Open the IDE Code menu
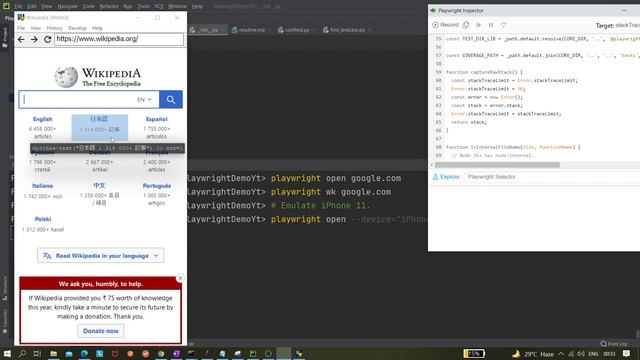 (x=89, y=6)
